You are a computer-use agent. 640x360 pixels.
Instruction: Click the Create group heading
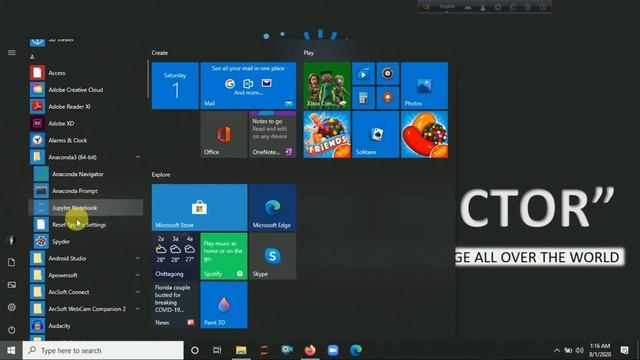(160, 53)
